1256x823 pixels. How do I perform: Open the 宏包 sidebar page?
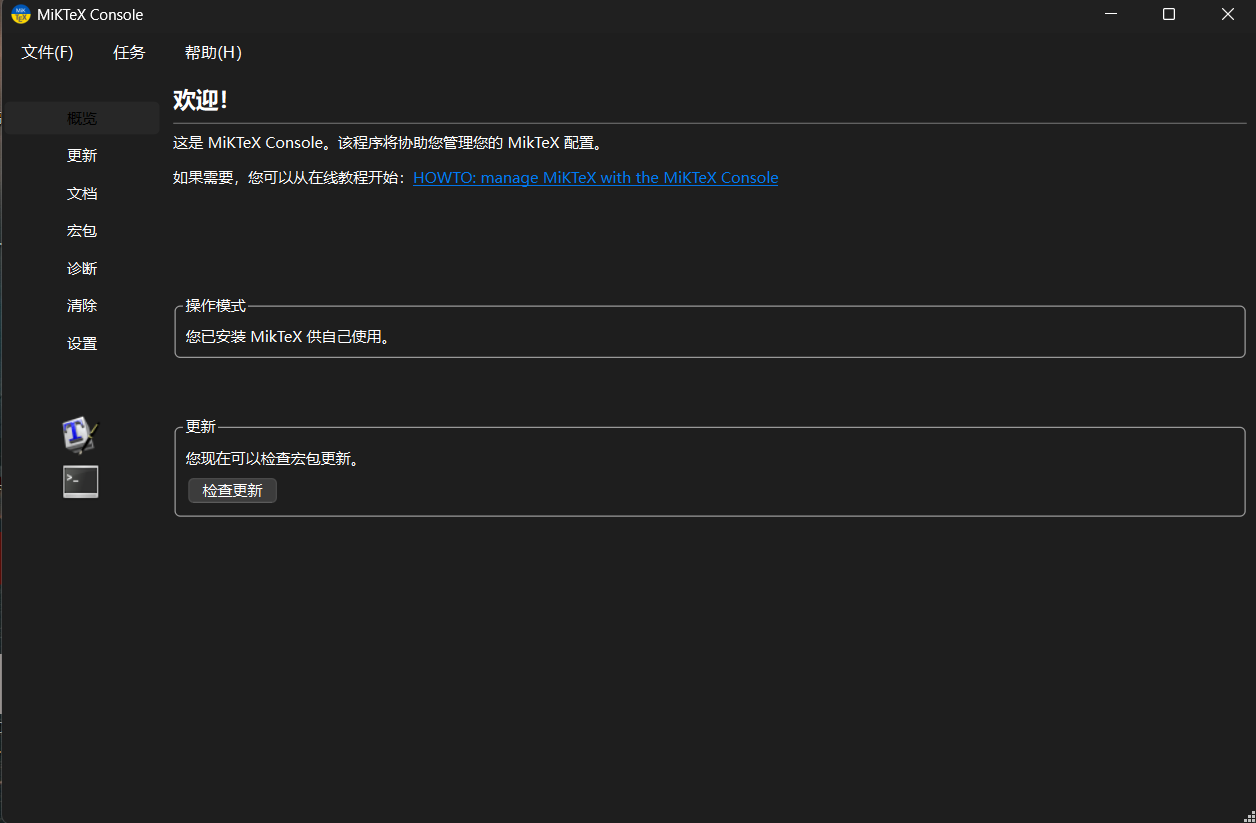tap(82, 231)
